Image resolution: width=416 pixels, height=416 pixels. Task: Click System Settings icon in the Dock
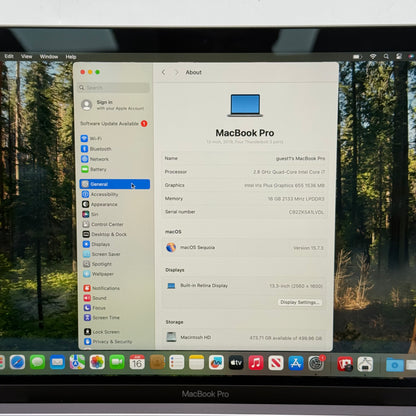click(316, 364)
